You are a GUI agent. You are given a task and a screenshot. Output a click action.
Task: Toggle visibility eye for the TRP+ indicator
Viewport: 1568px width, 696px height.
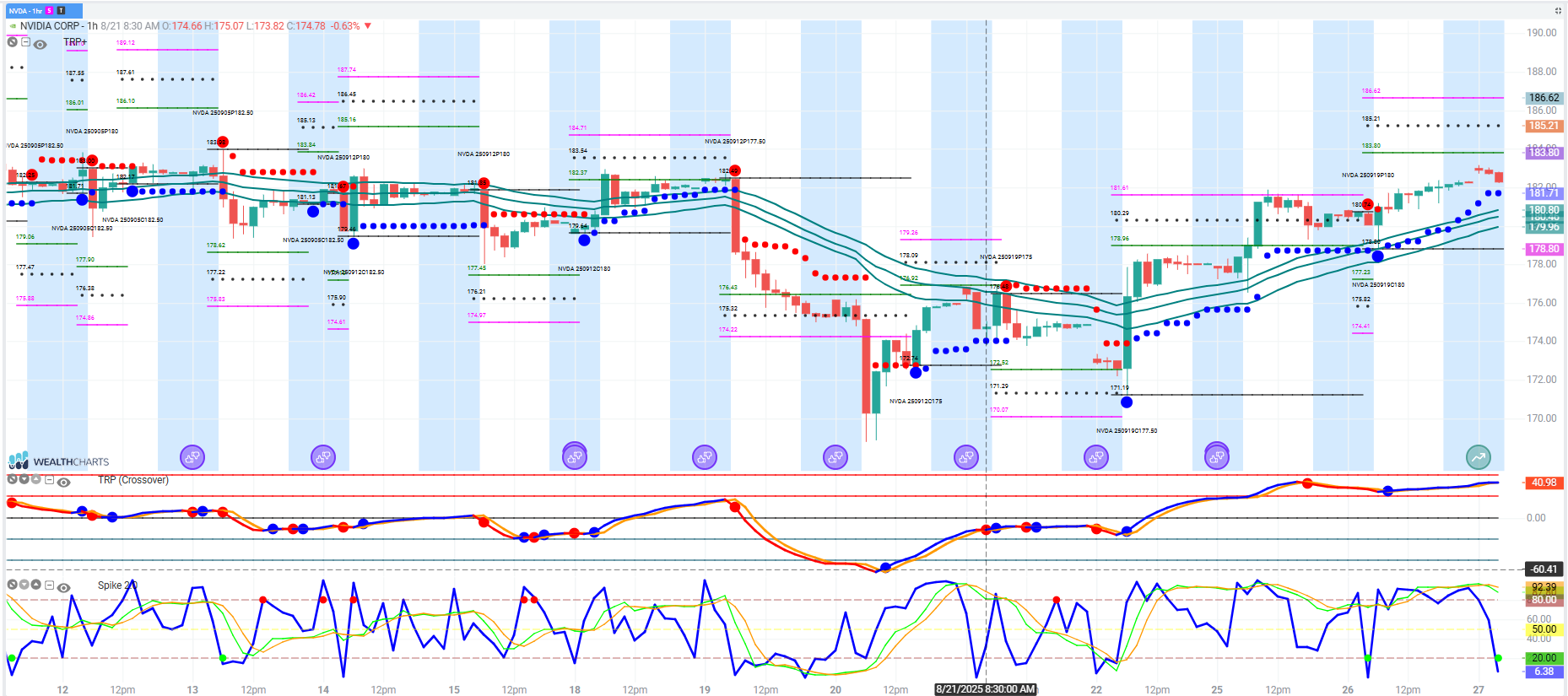40,44
